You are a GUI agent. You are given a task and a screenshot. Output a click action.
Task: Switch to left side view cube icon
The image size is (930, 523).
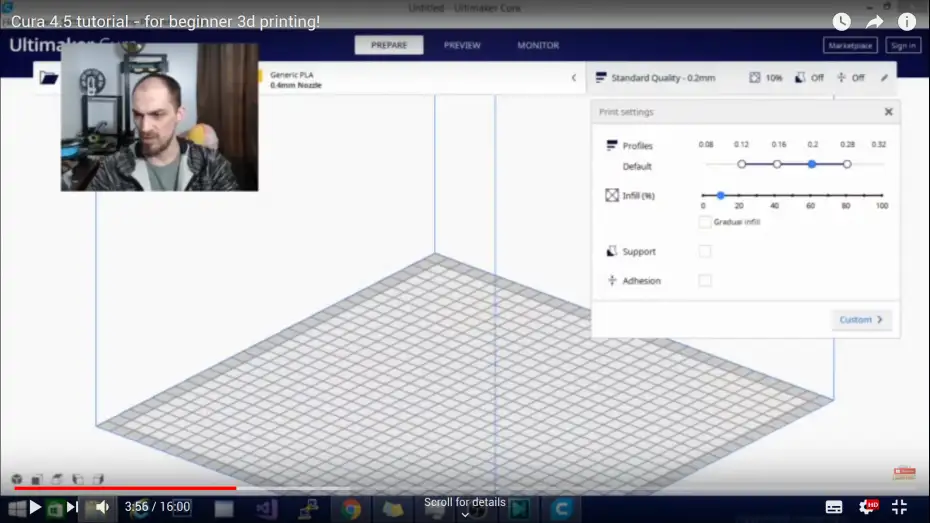(78, 479)
